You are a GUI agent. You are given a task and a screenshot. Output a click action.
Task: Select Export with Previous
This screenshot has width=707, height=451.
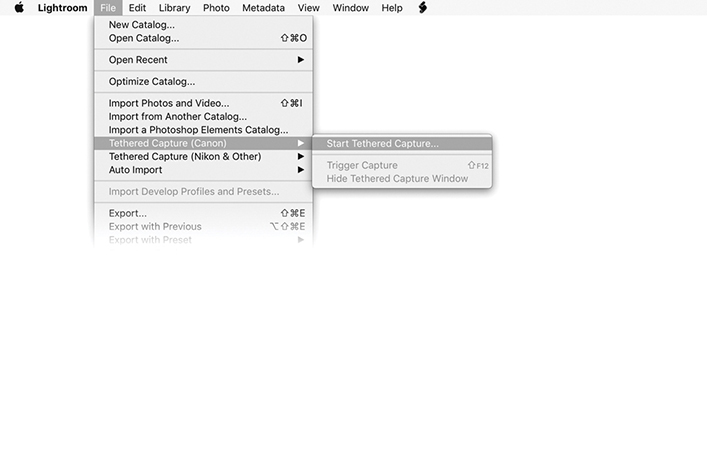point(203,226)
